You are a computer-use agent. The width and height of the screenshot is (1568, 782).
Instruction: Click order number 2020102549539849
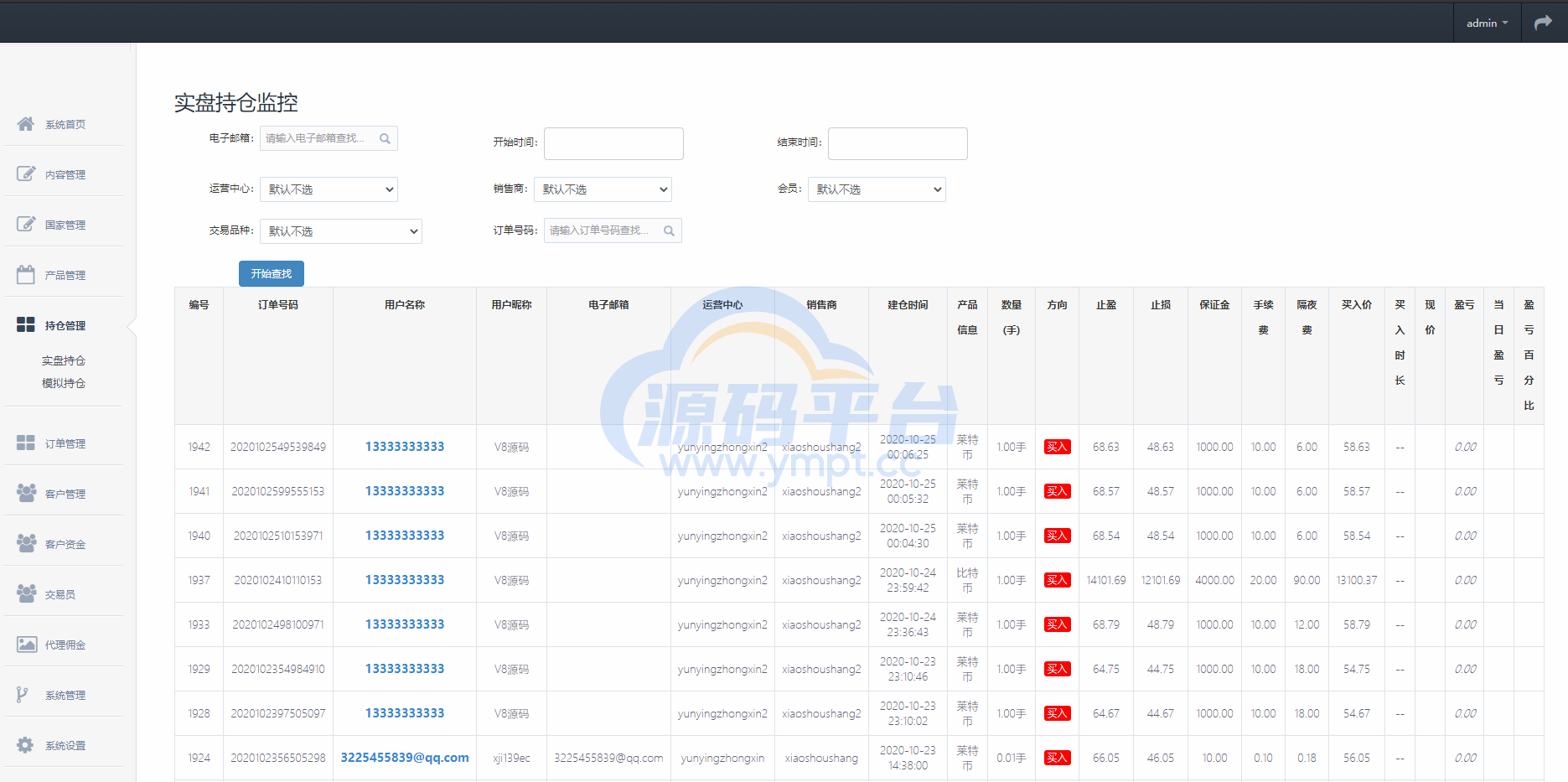pos(278,447)
